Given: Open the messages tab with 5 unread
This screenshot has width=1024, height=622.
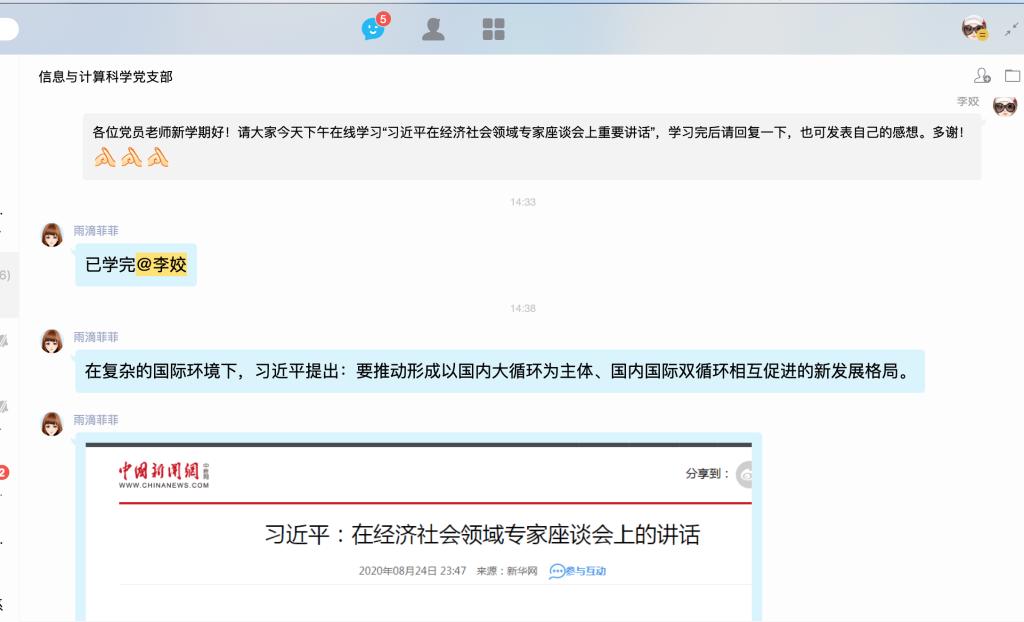Looking at the screenshot, I should (x=373, y=29).
